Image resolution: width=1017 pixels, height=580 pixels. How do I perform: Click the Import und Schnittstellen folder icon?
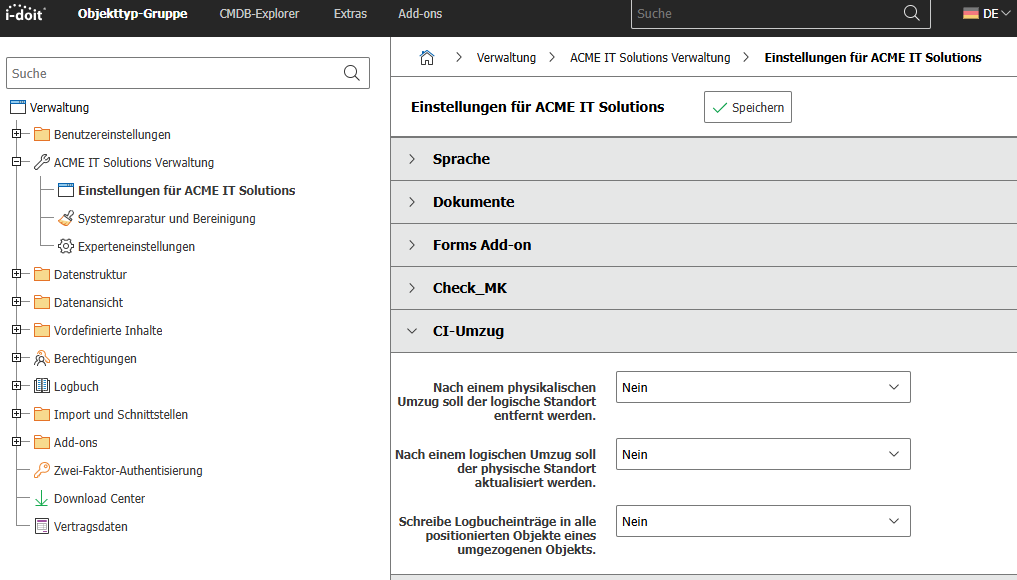(x=42, y=414)
